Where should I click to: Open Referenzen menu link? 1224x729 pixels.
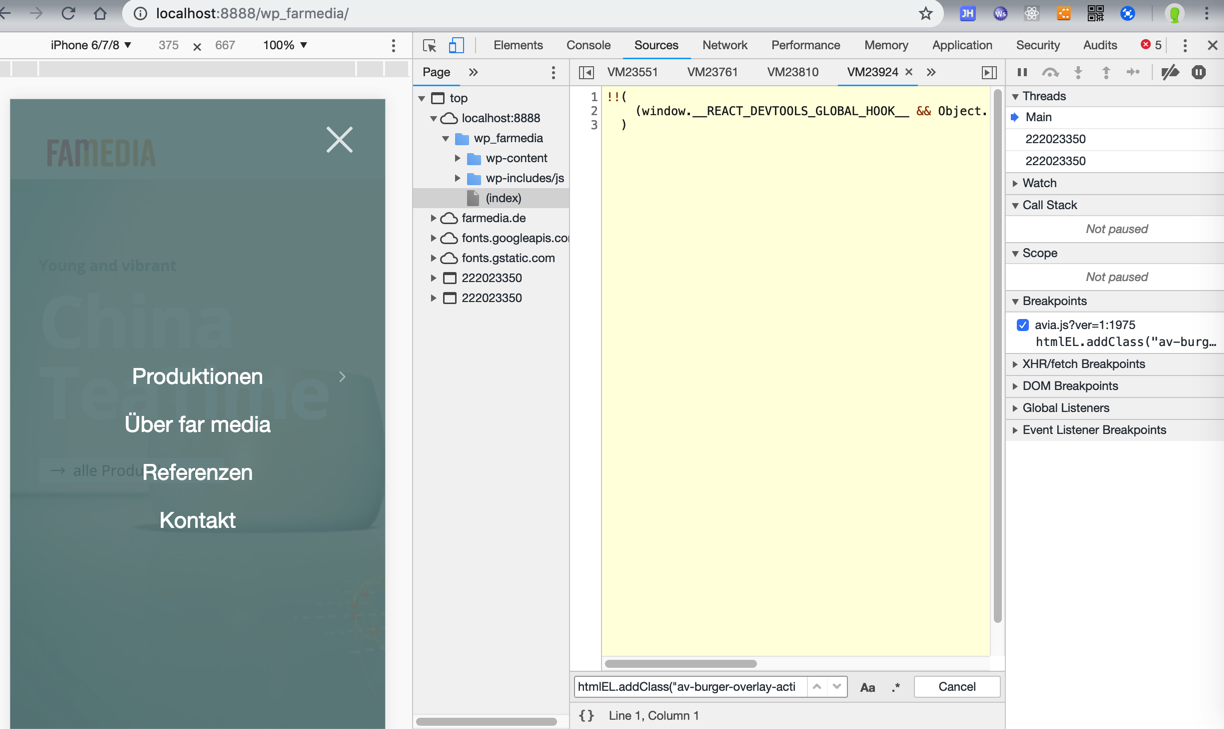[197, 472]
